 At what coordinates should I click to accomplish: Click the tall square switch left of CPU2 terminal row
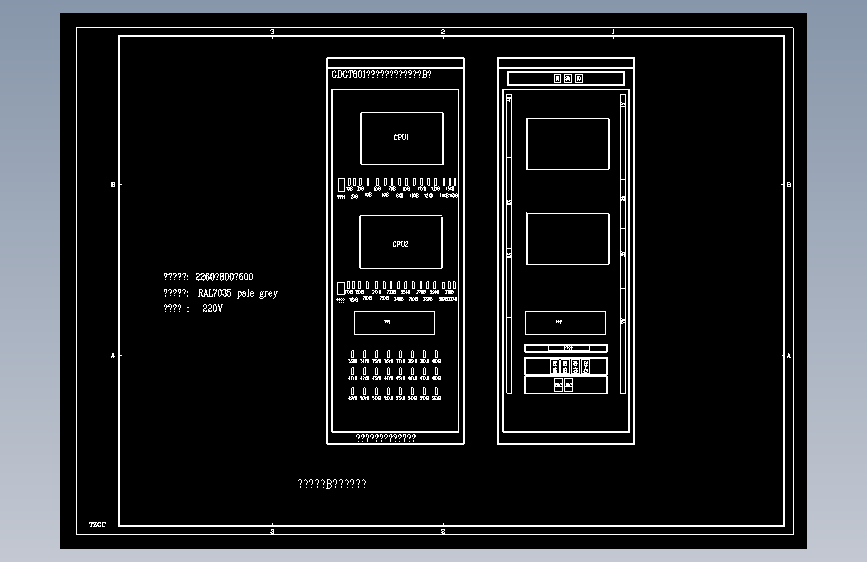[x=341, y=289]
